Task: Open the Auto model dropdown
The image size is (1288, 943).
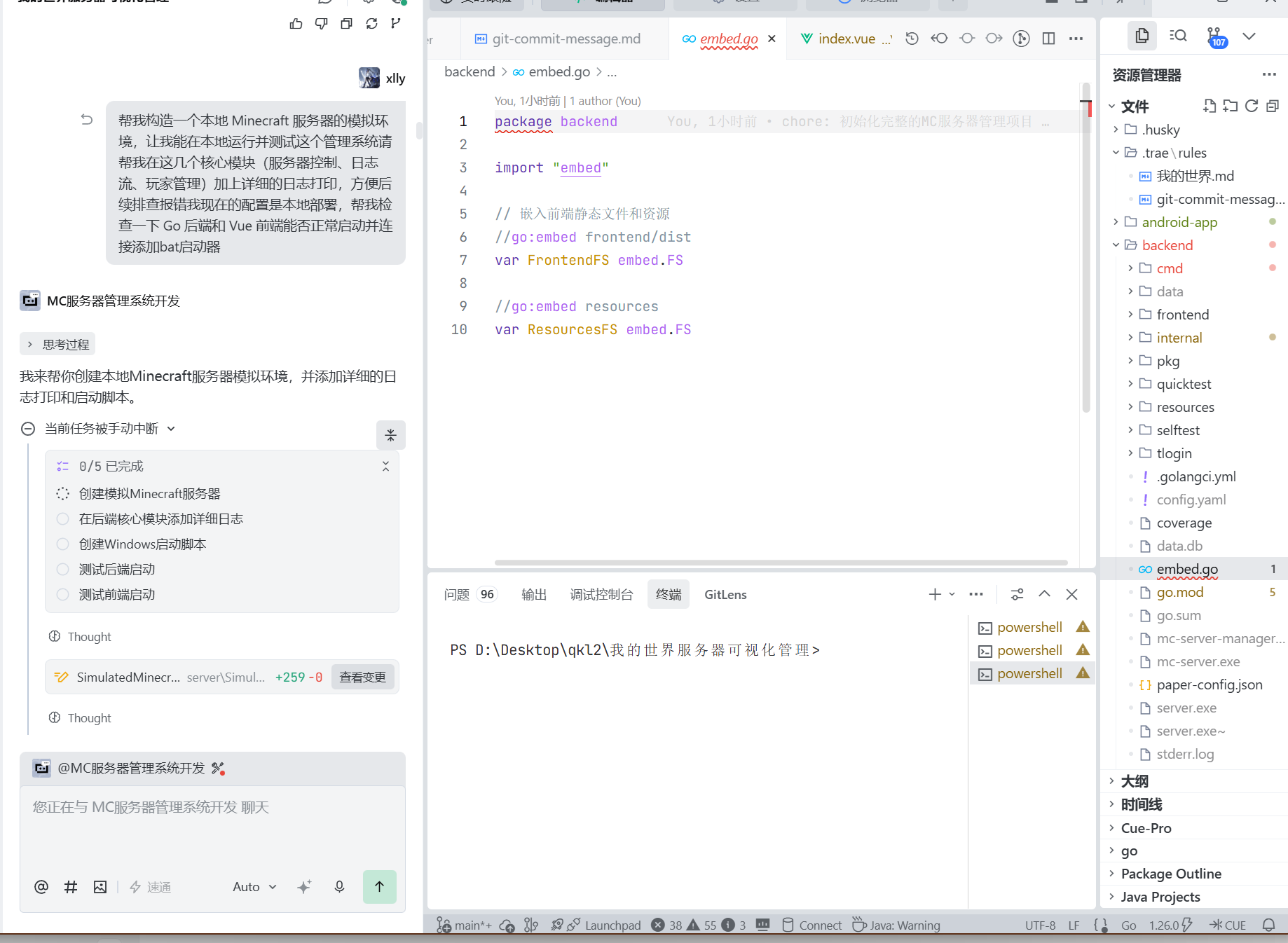Action: 254,887
